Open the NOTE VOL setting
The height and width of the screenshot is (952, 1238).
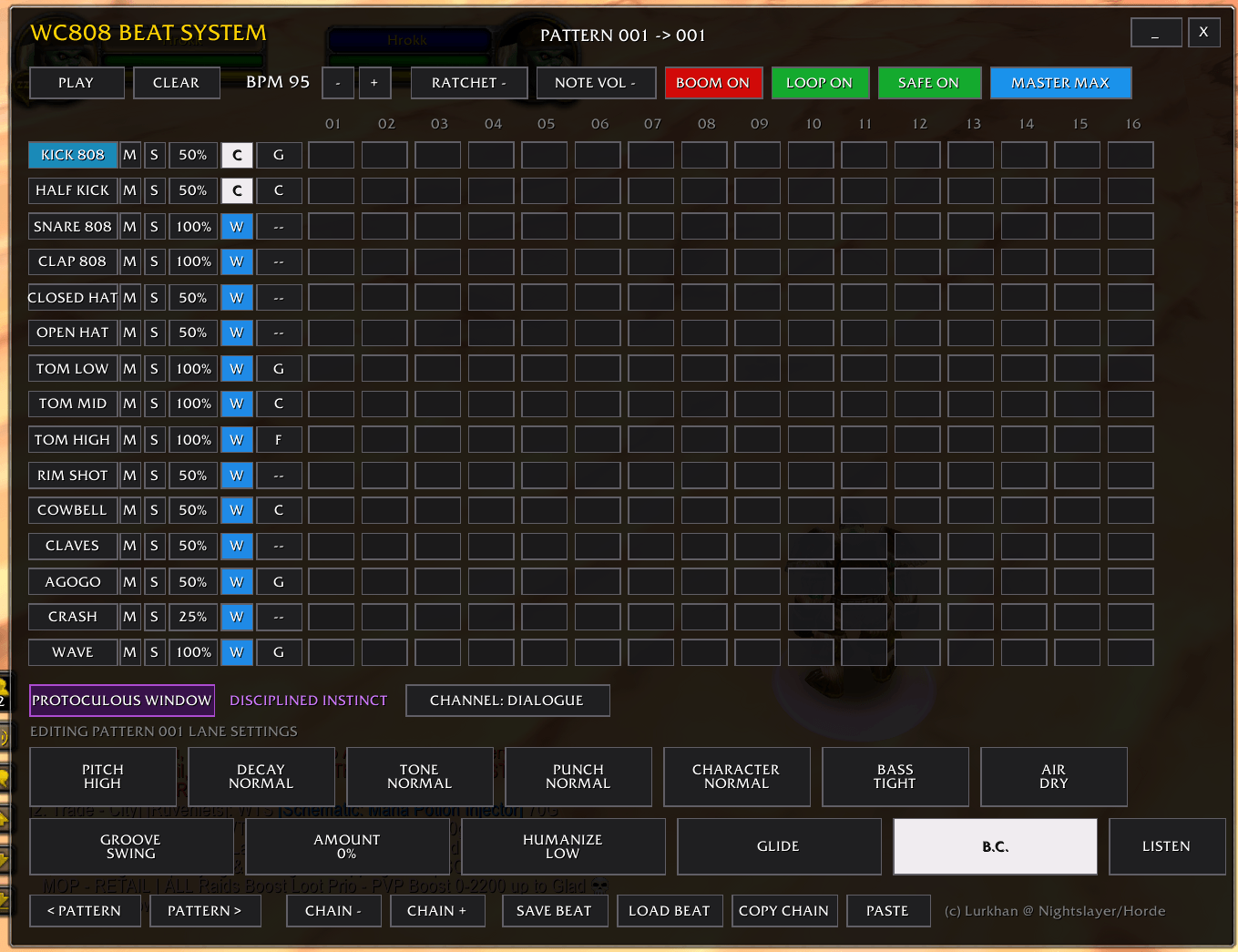coord(596,83)
